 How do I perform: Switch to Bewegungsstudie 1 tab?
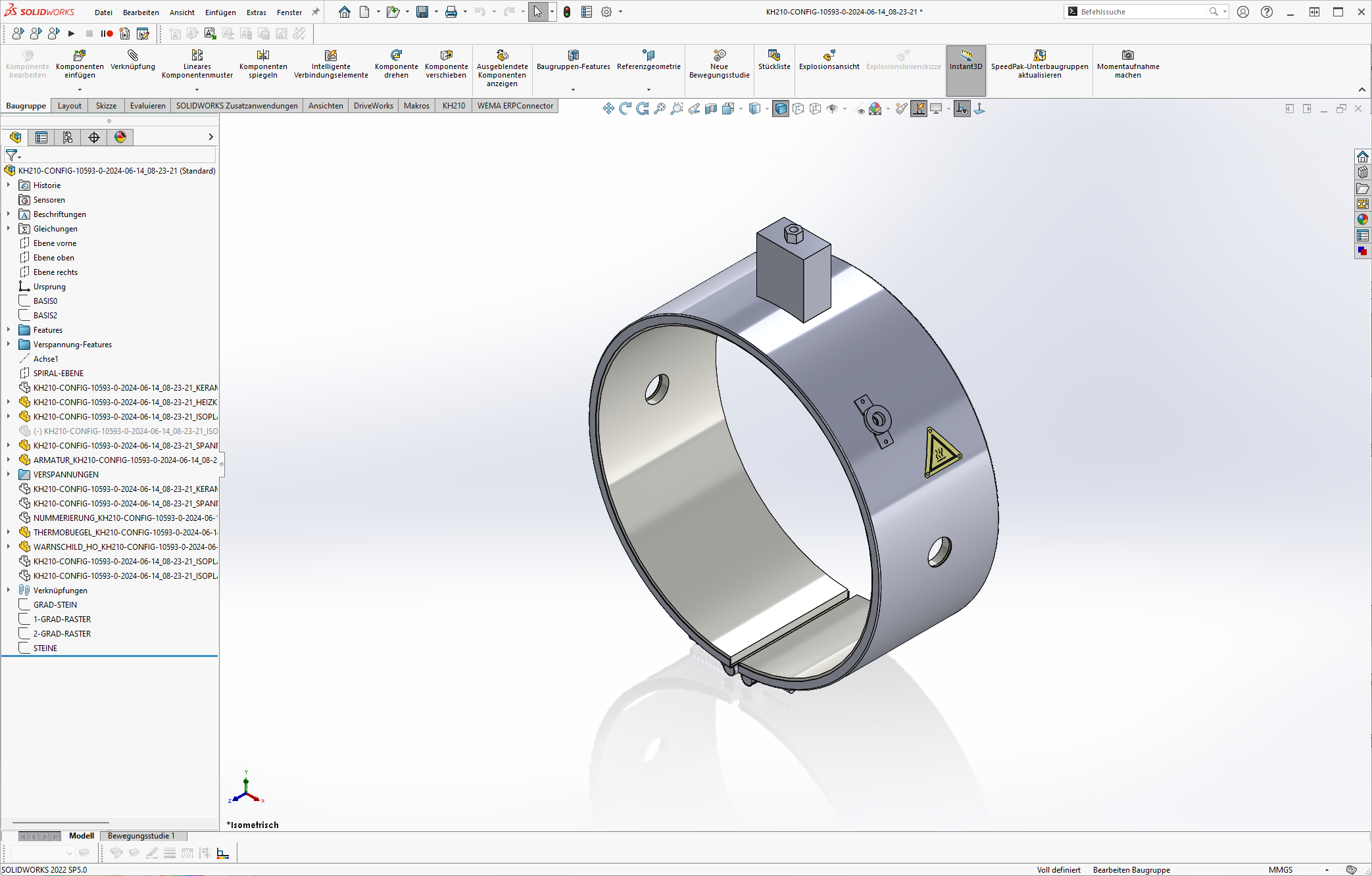pyautogui.click(x=141, y=836)
